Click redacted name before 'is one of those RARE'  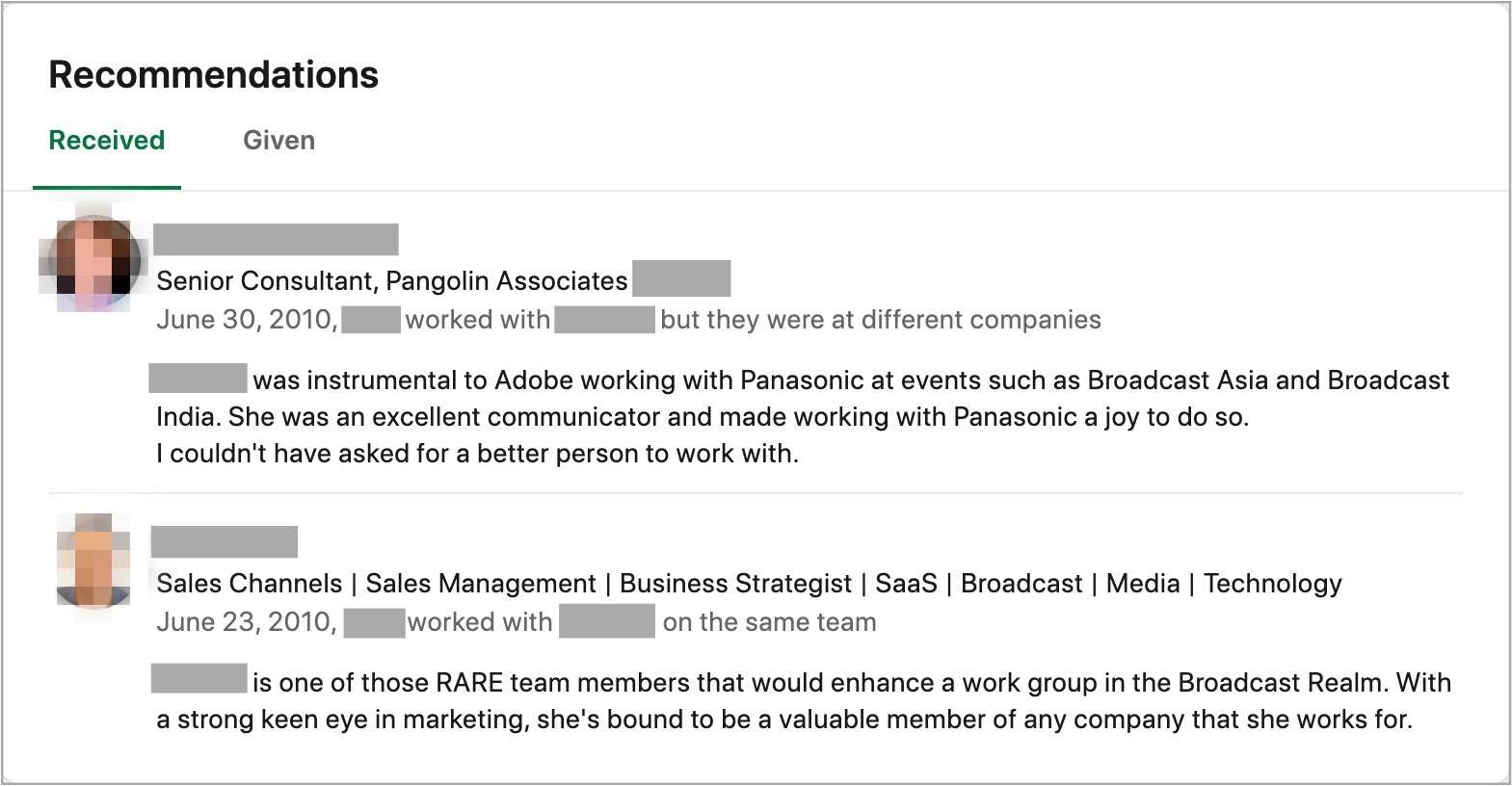(199, 679)
